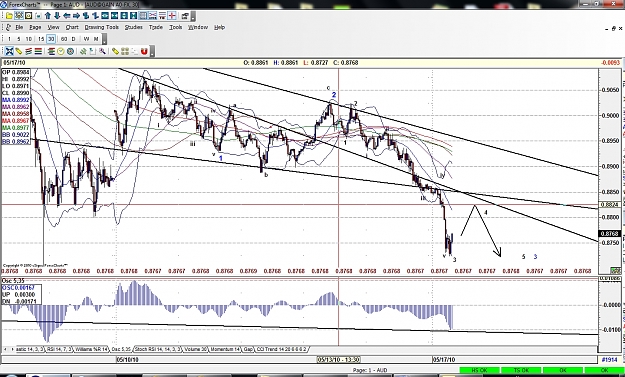The height and width of the screenshot is (377, 625).
Task: Click the open folder icon in toolbar
Action: 9,16
